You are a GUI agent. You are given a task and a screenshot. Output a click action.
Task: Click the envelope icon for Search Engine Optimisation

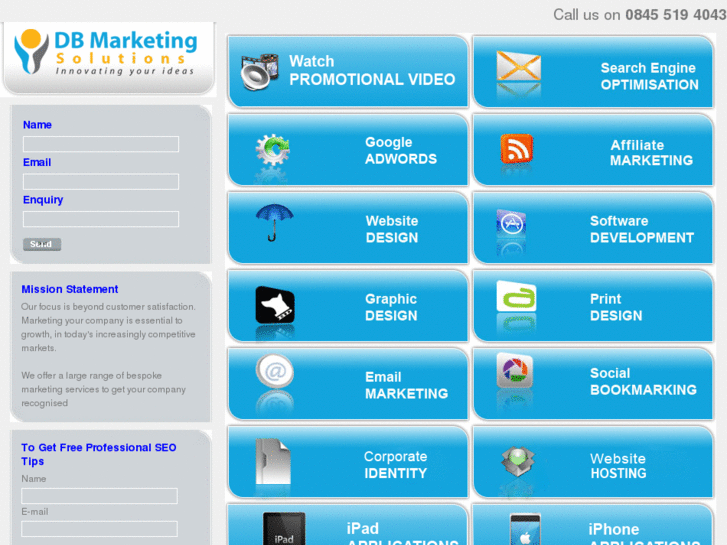point(518,67)
